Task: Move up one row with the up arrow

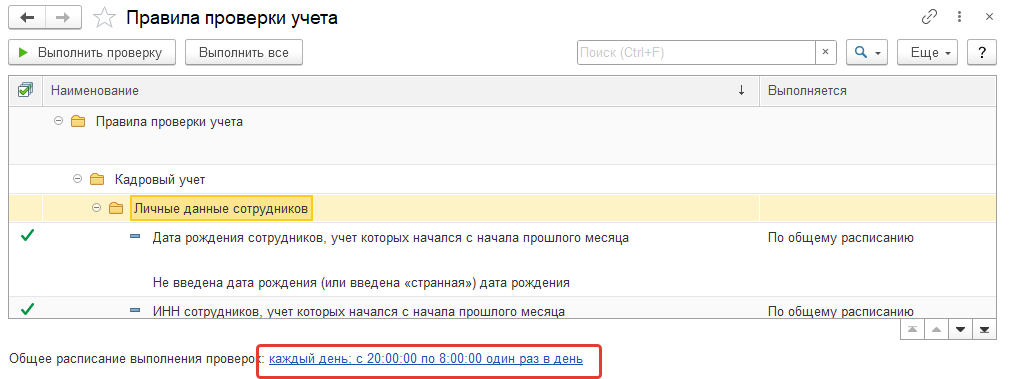Action: 937,329
